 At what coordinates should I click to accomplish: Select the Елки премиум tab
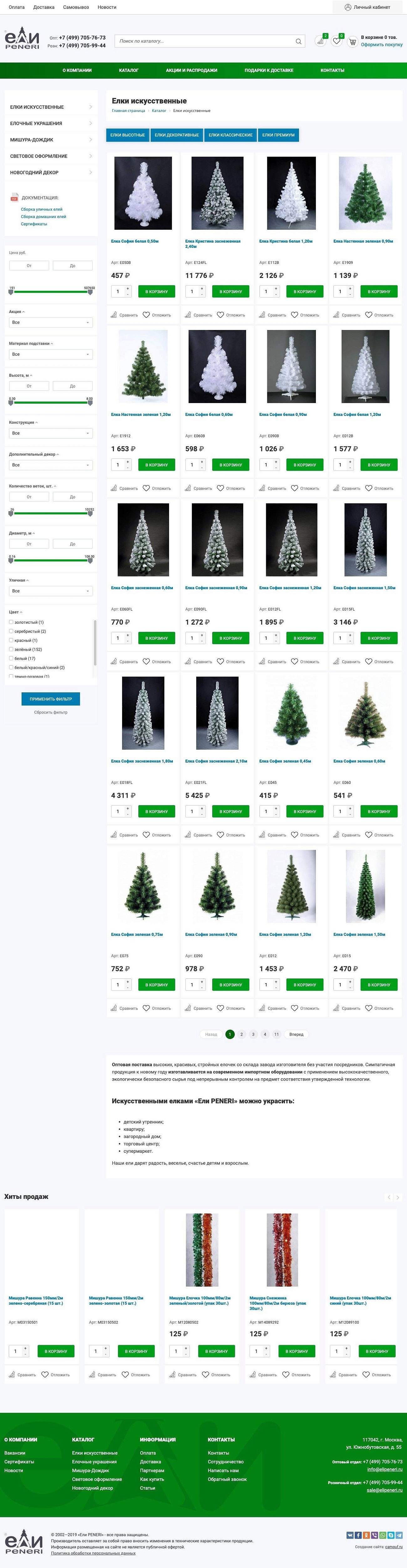coord(278,135)
